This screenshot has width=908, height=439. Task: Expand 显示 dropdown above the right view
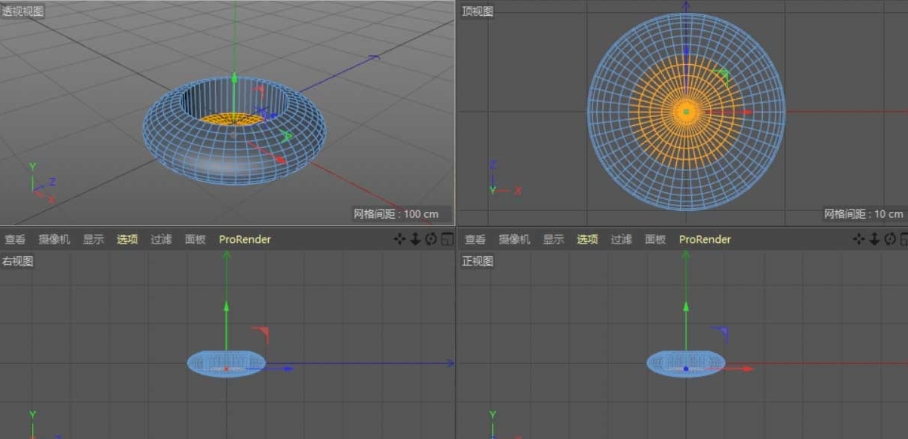(93, 240)
